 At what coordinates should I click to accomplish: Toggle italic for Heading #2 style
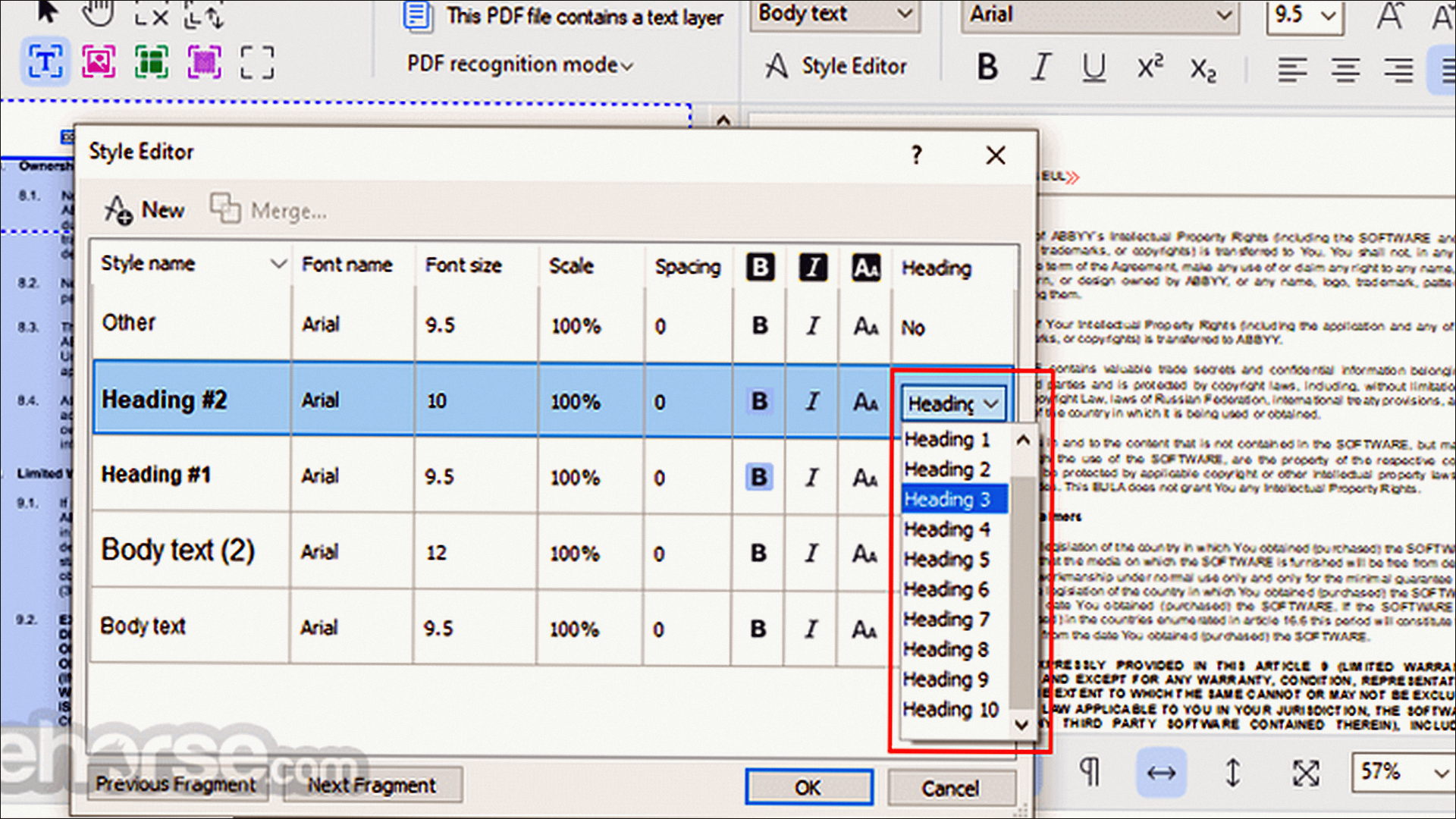pyautogui.click(x=812, y=401)
